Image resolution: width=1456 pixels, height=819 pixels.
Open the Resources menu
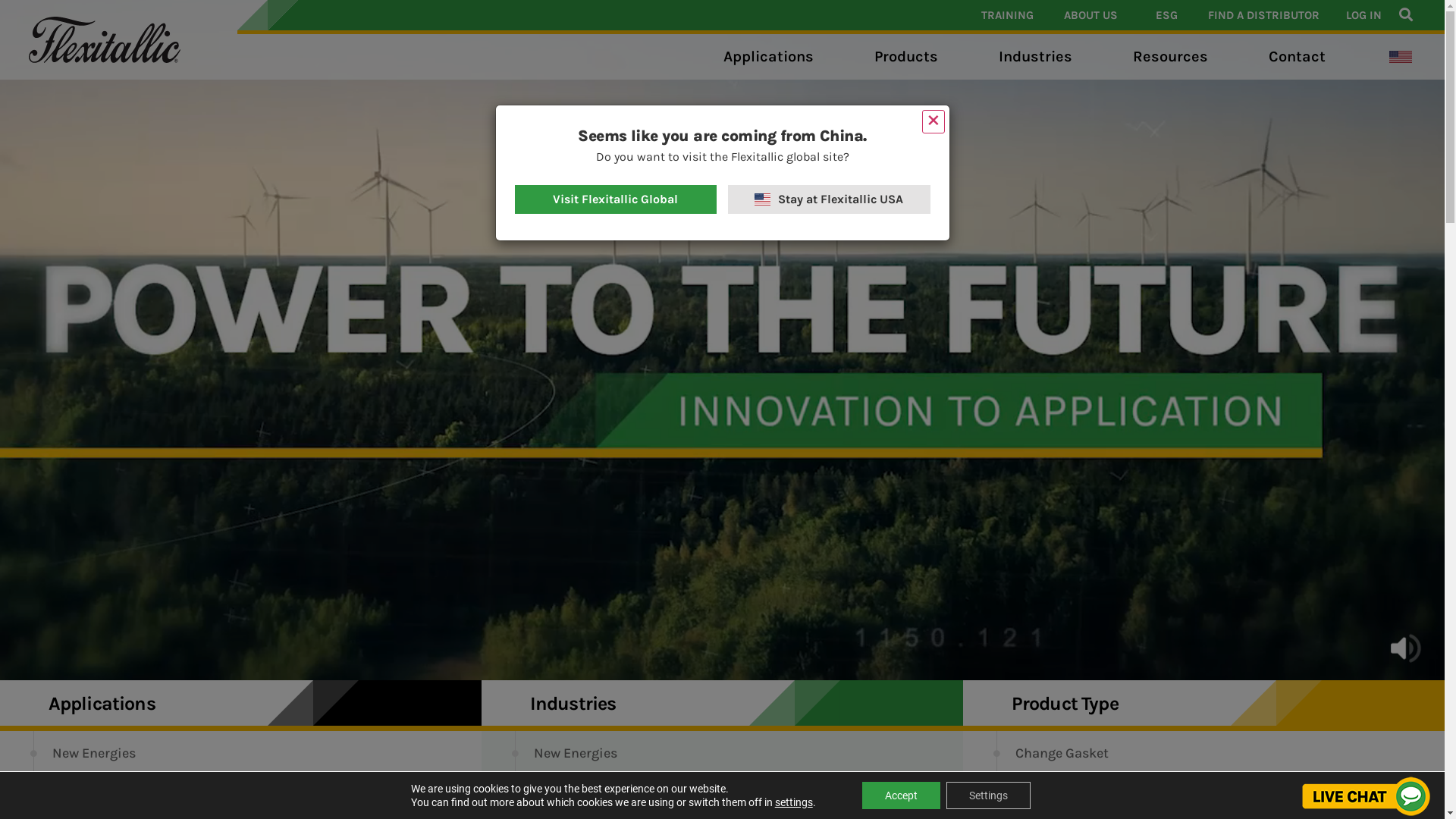1170,57
